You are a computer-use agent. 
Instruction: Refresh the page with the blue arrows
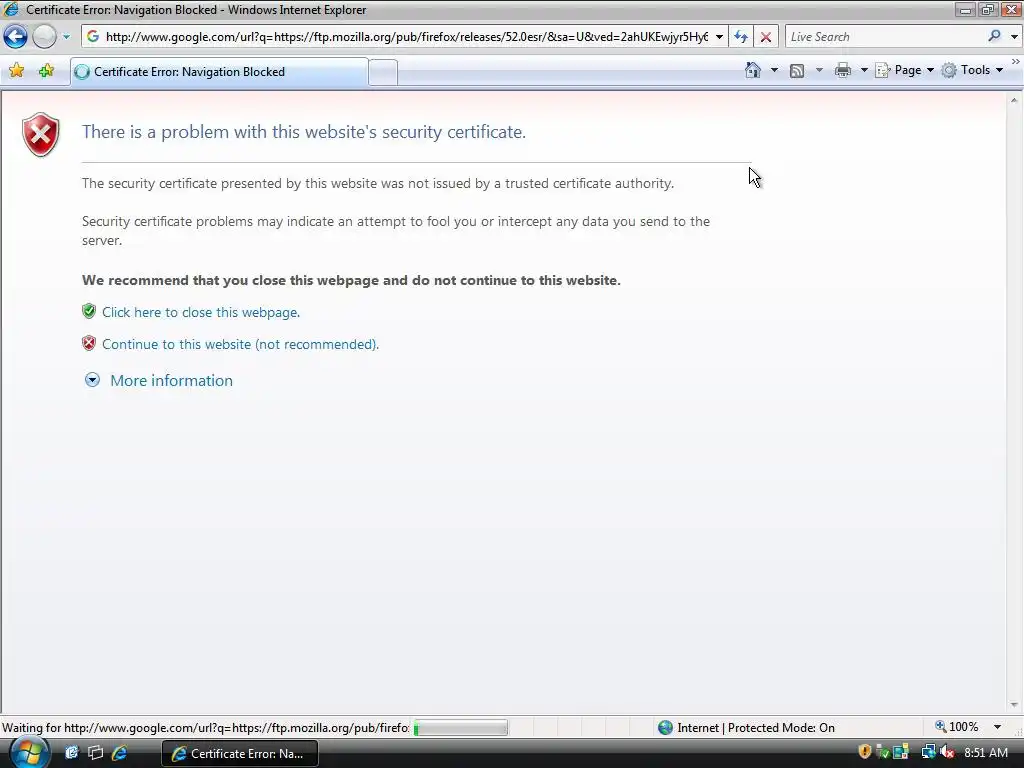click(741, 37)
